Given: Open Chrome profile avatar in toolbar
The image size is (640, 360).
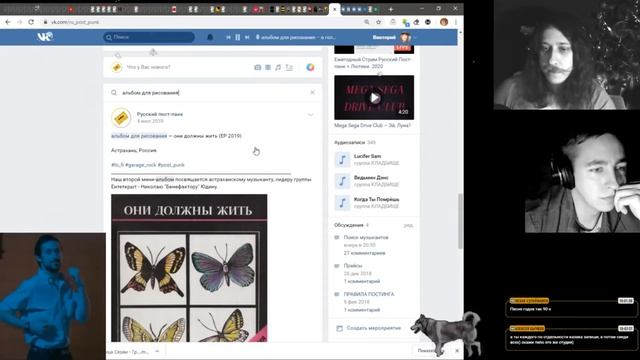Looking at the screenshot, I should tap(444, 22).
